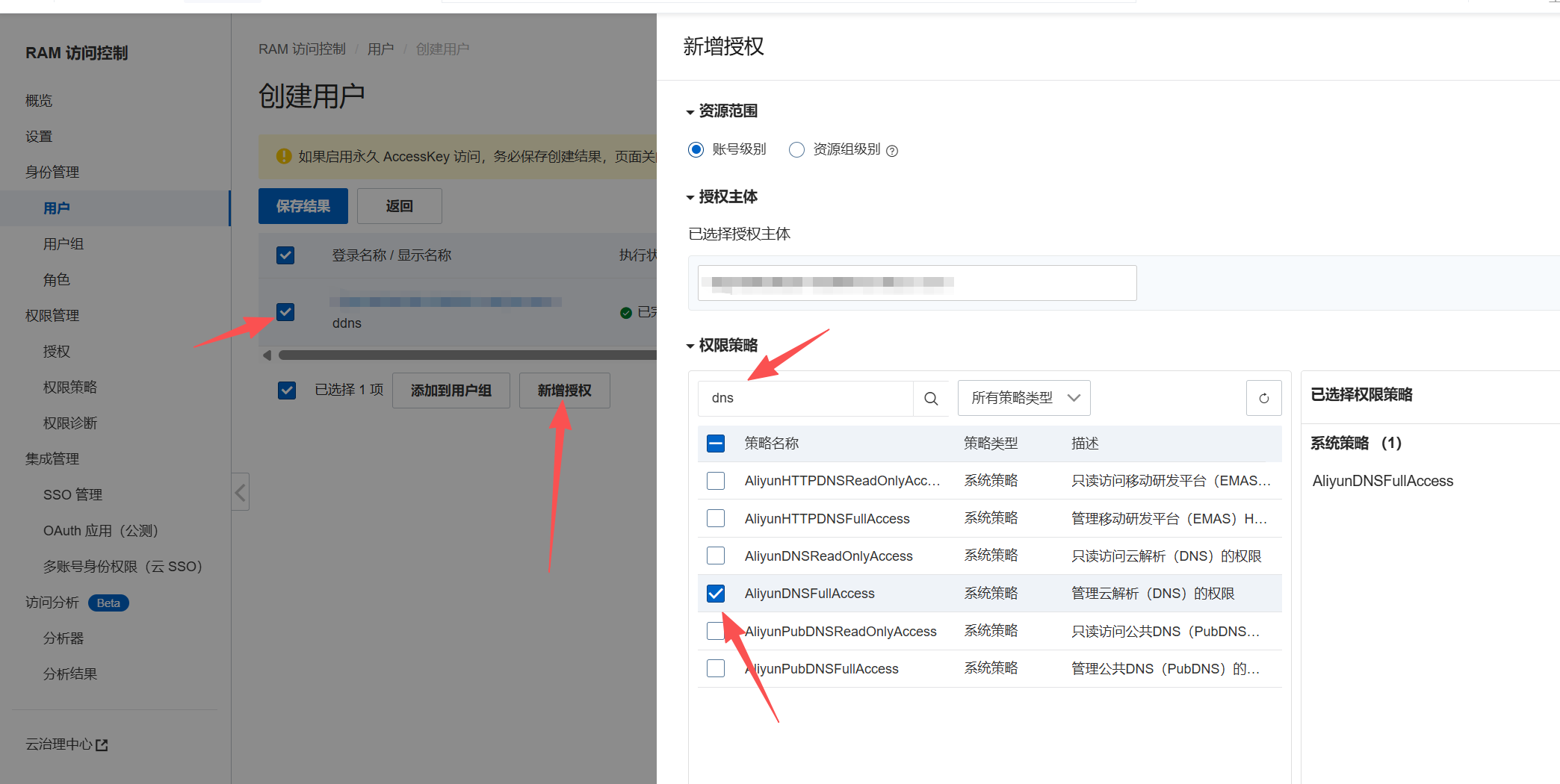The height and width of the screenshot is (784, 1560).
Task: Open the 所有策略类型 dropdown
Action: tap(1024, 398)
